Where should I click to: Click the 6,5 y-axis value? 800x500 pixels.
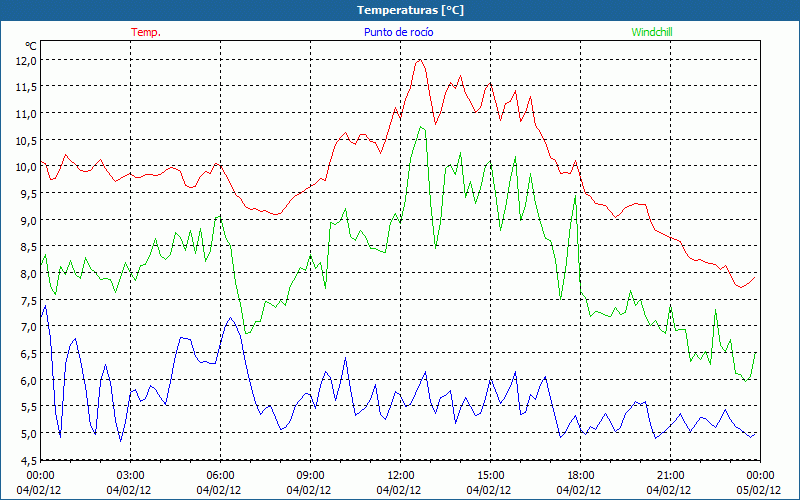[29, 354]
